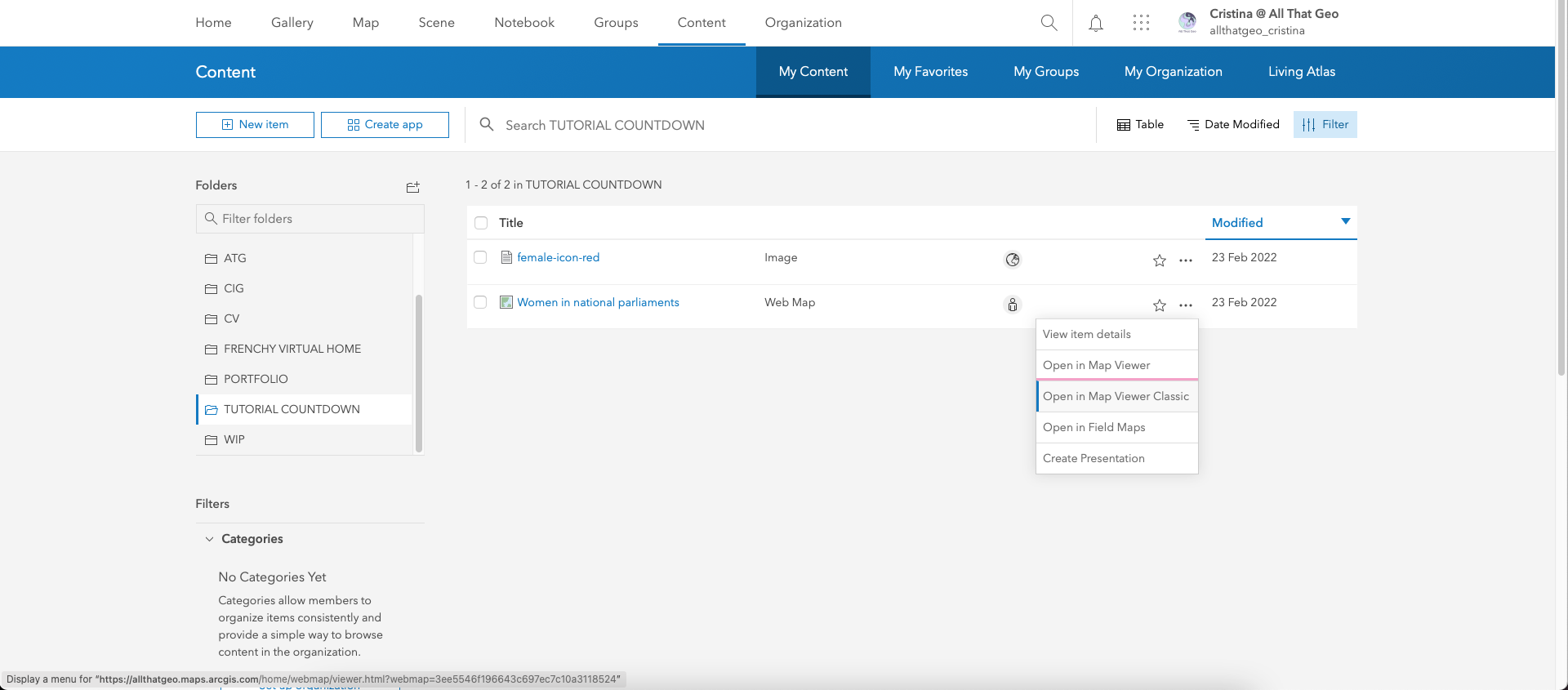Go to Groups in top navigation
The height and width of the screenshot is (690, 1568).
pos(616,23)
